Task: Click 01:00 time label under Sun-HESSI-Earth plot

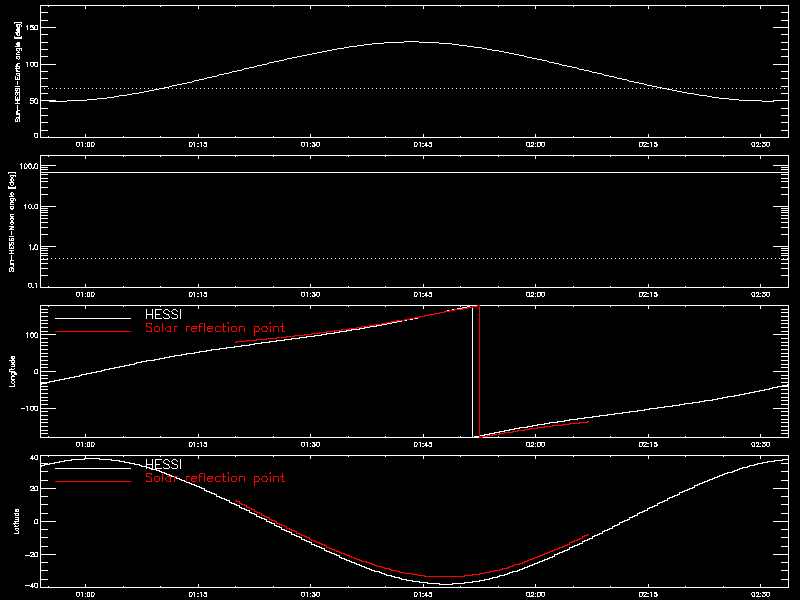Action: tap(85, 144)
